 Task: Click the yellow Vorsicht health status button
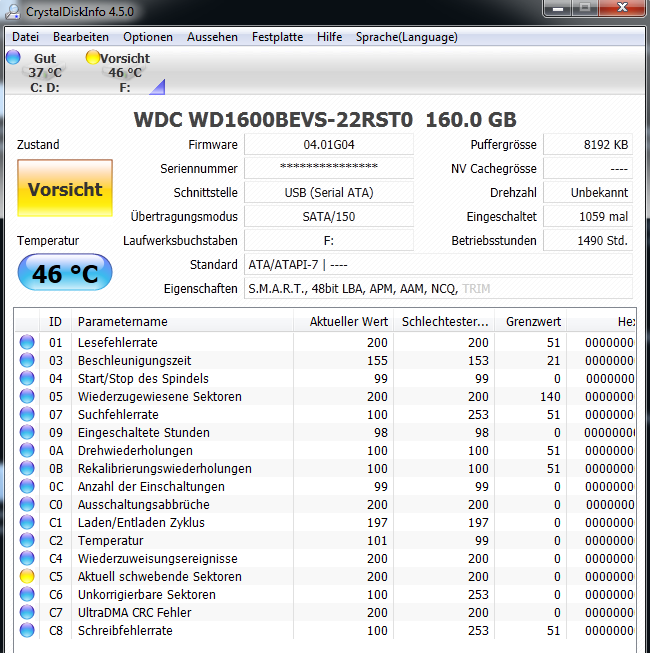click(x=65, y=188)
